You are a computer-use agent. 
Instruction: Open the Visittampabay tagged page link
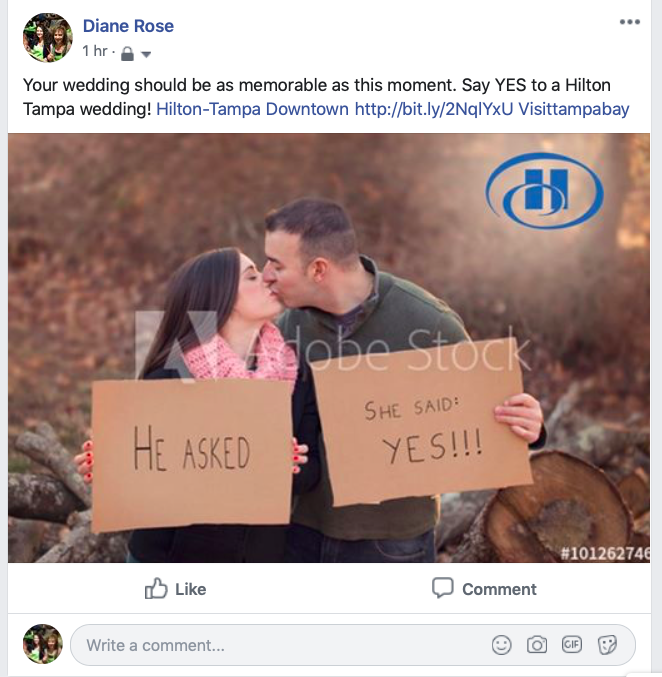point(573,109)
